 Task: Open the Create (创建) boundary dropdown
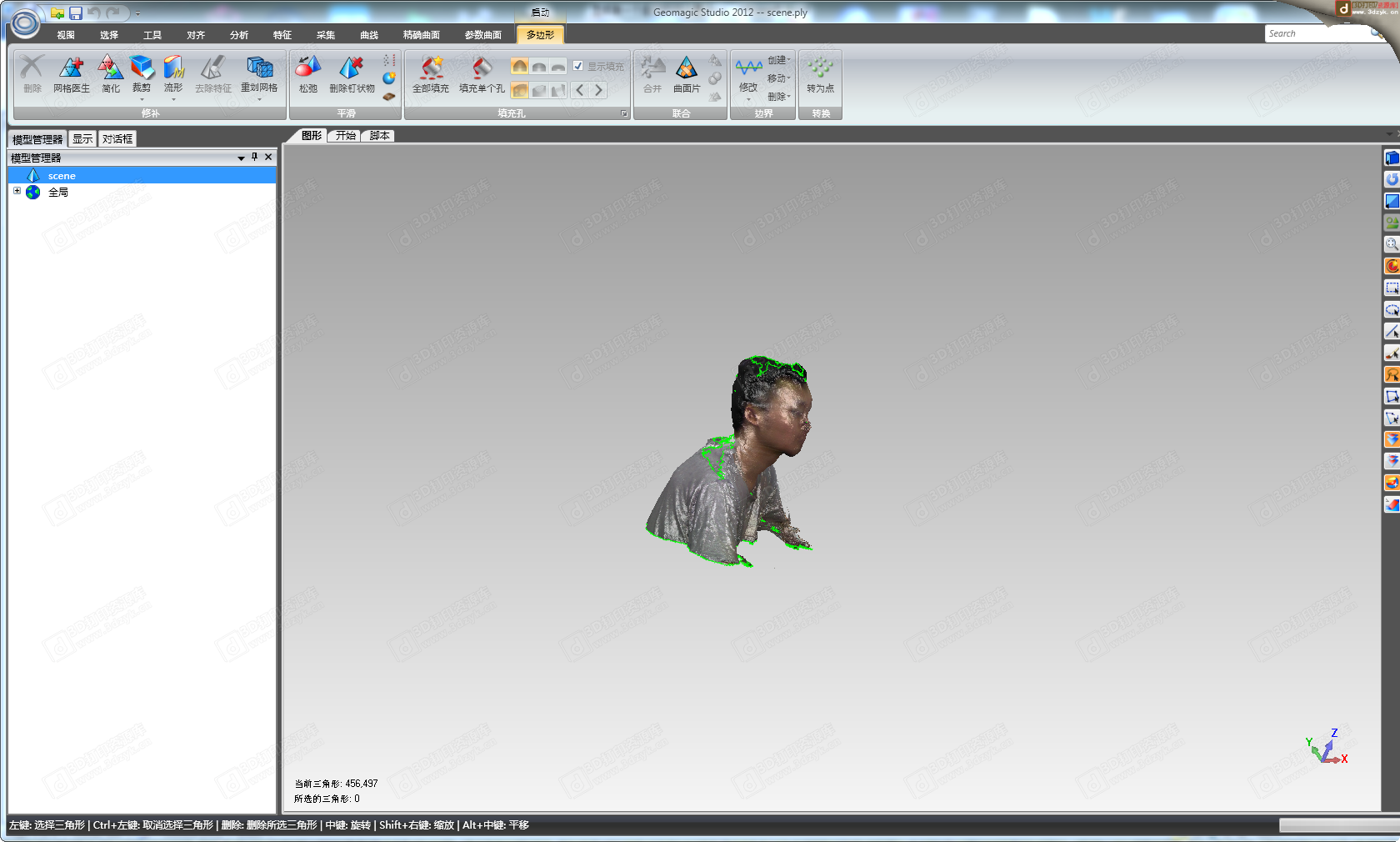pyautogui.click(x=778, y=60)
